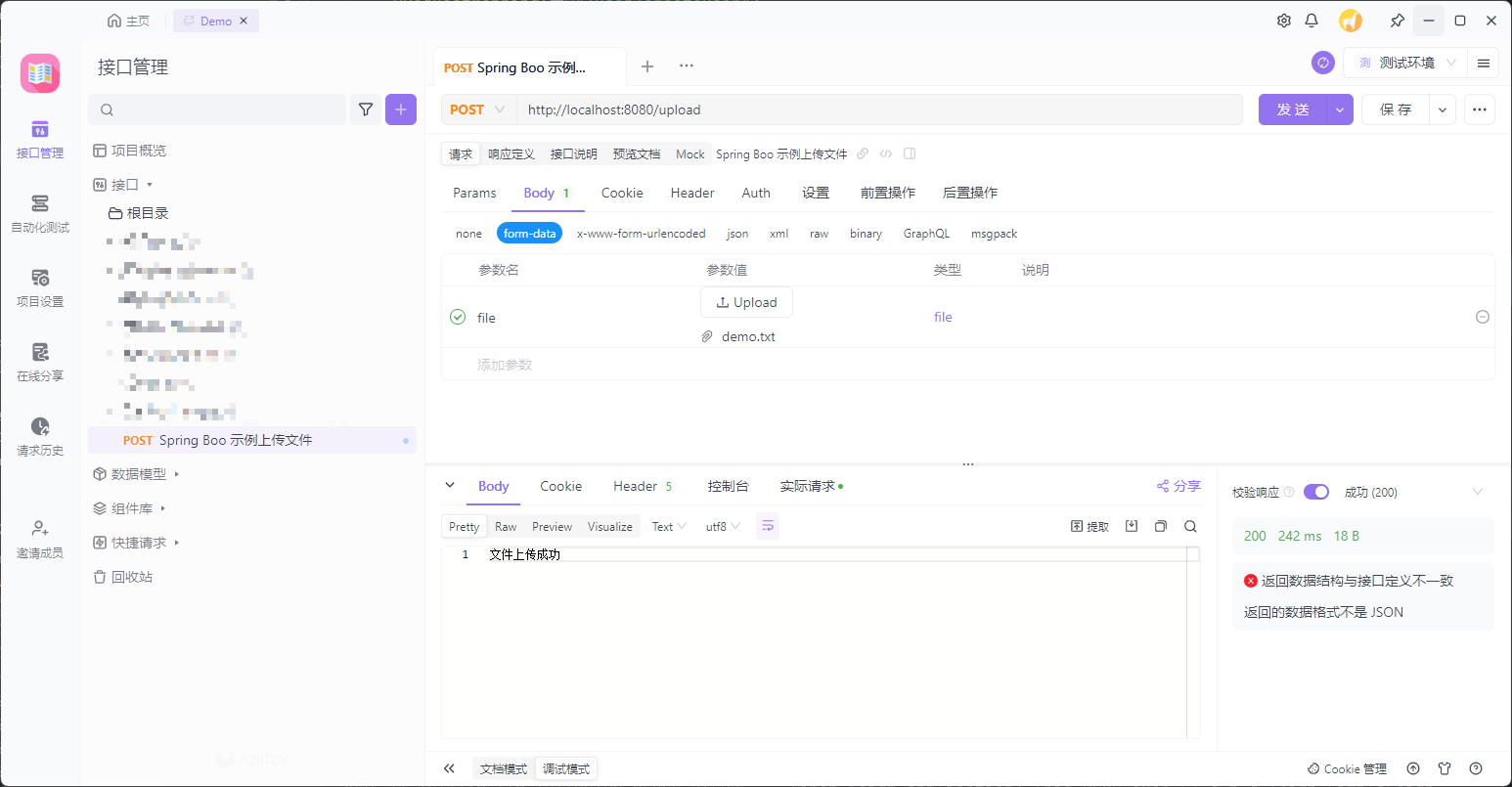Toggle word wrap in response viewer

768,526
